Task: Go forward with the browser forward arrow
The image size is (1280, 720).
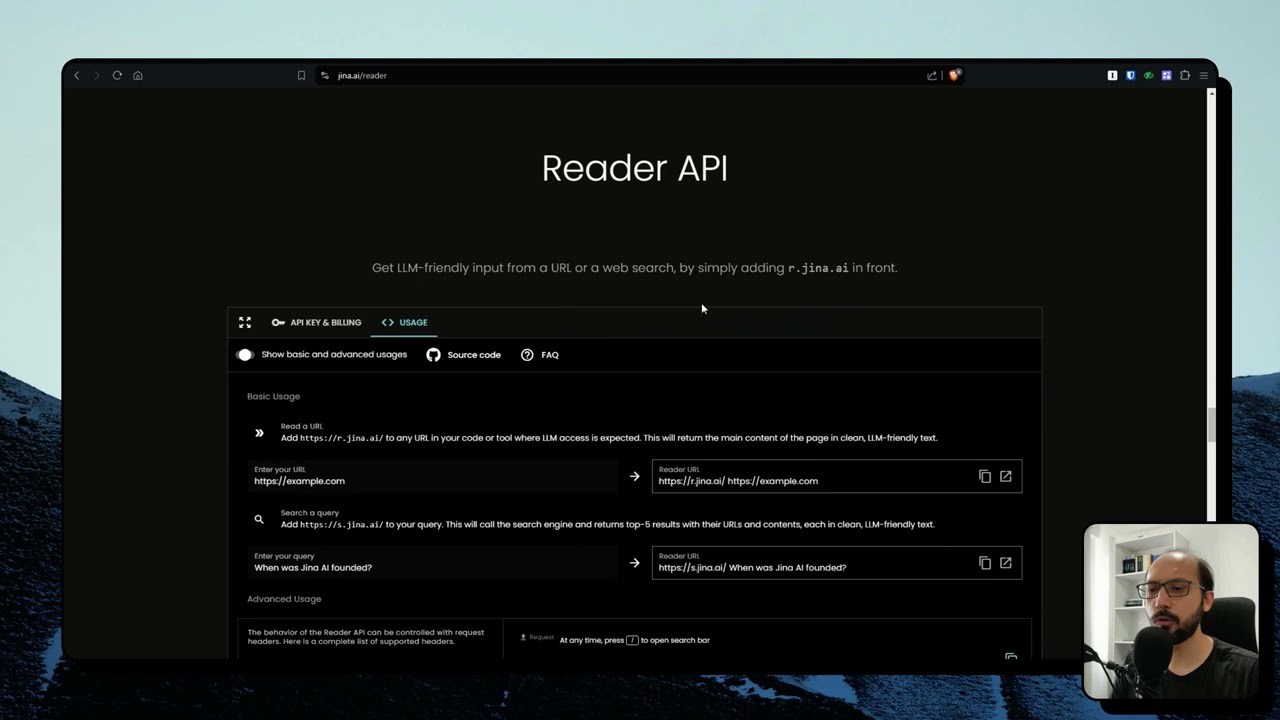Action: pyautogui.click(x=96, y=75)
